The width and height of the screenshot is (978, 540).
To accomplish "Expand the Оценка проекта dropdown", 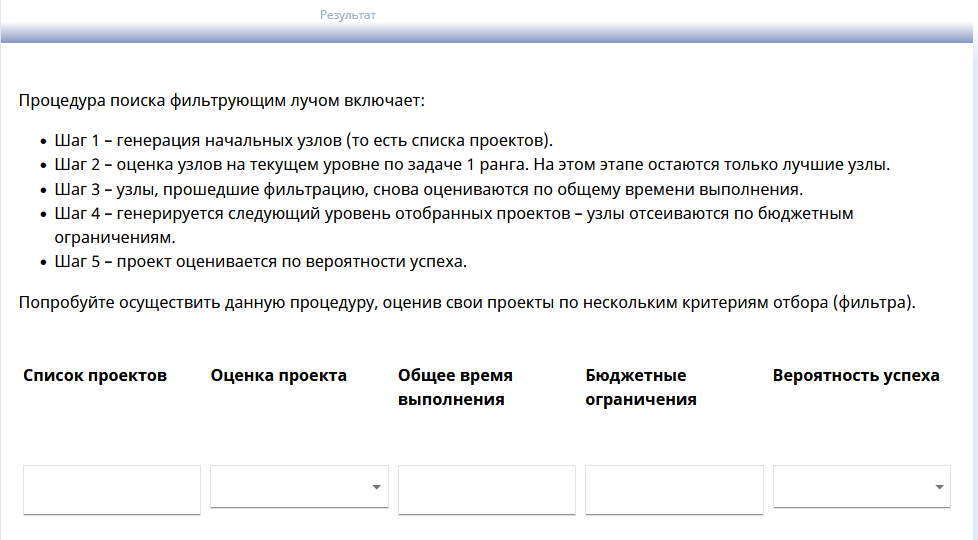I will (x=298, y=487).
